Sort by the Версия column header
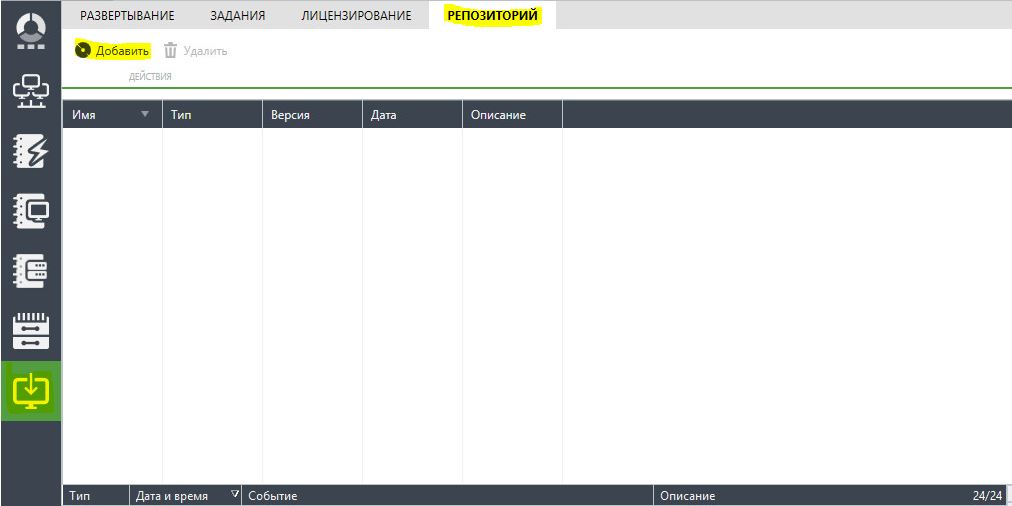Image resolution: width=1012 pixels, height=506 pixels. click(x=312, y=115)
